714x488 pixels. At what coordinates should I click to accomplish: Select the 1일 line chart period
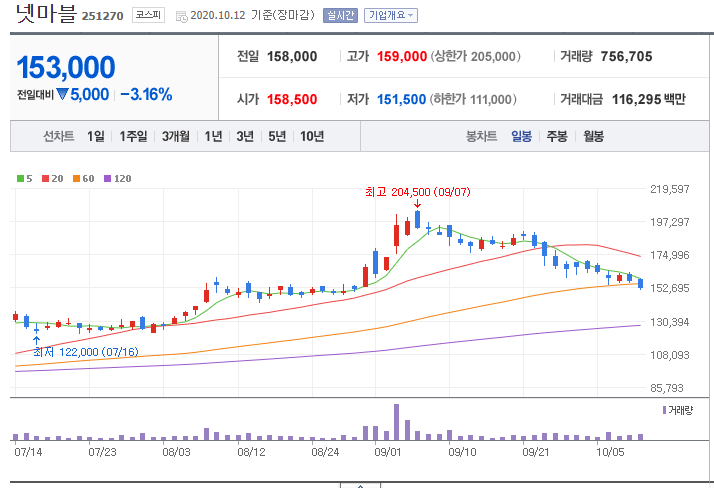95,136
